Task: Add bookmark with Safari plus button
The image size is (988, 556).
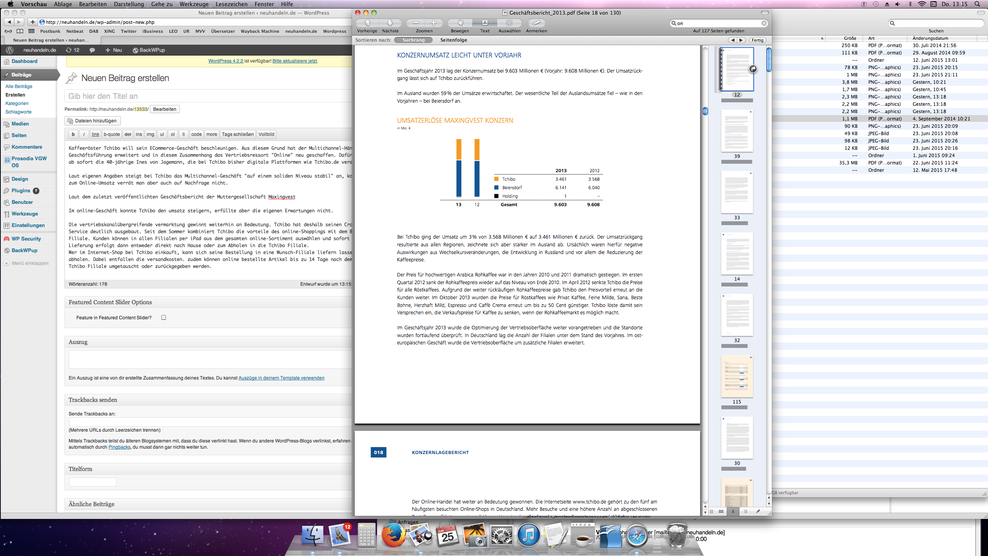Action: tap(32, 22)
